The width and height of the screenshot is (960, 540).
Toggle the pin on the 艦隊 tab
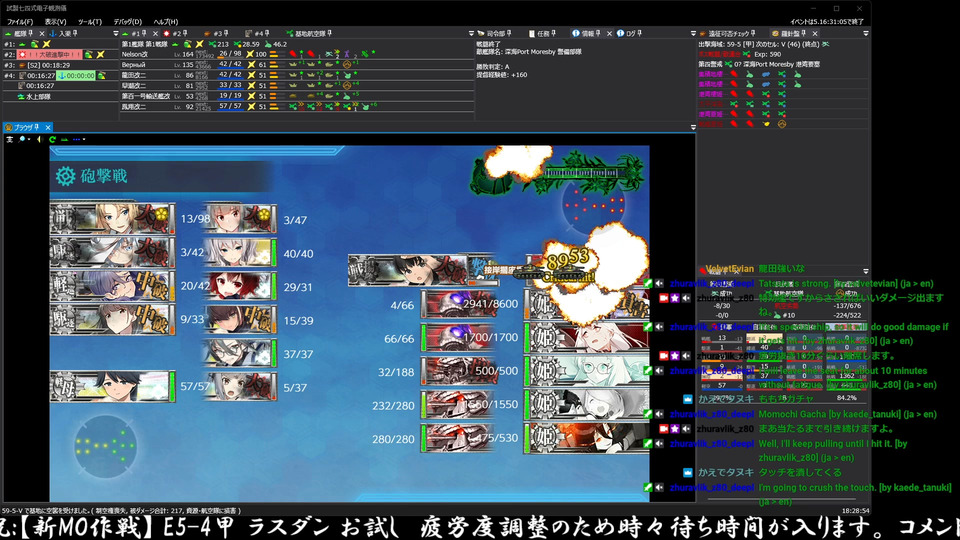pos(31,34)
